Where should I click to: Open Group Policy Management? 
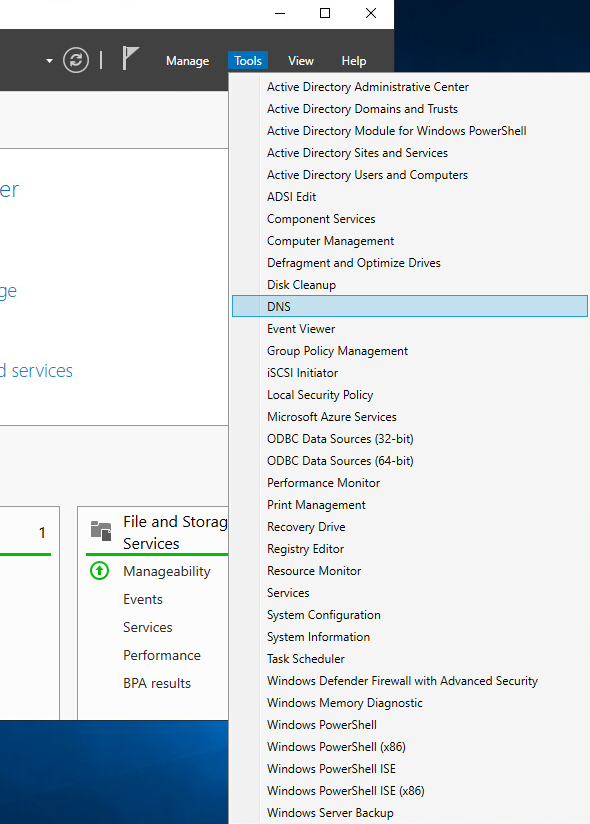[337, 351]
